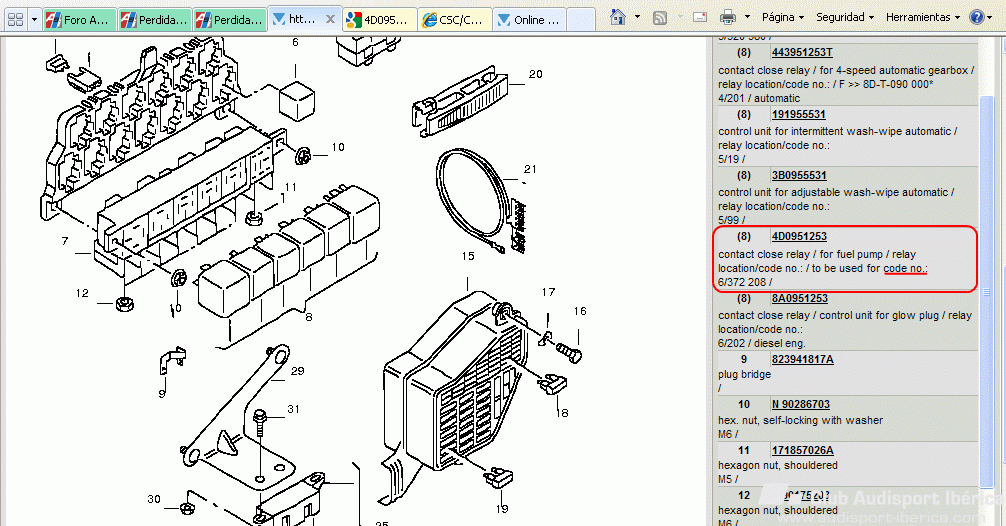Click diagram label number 31
1006x526 pixels.
[x=293, y=409]
